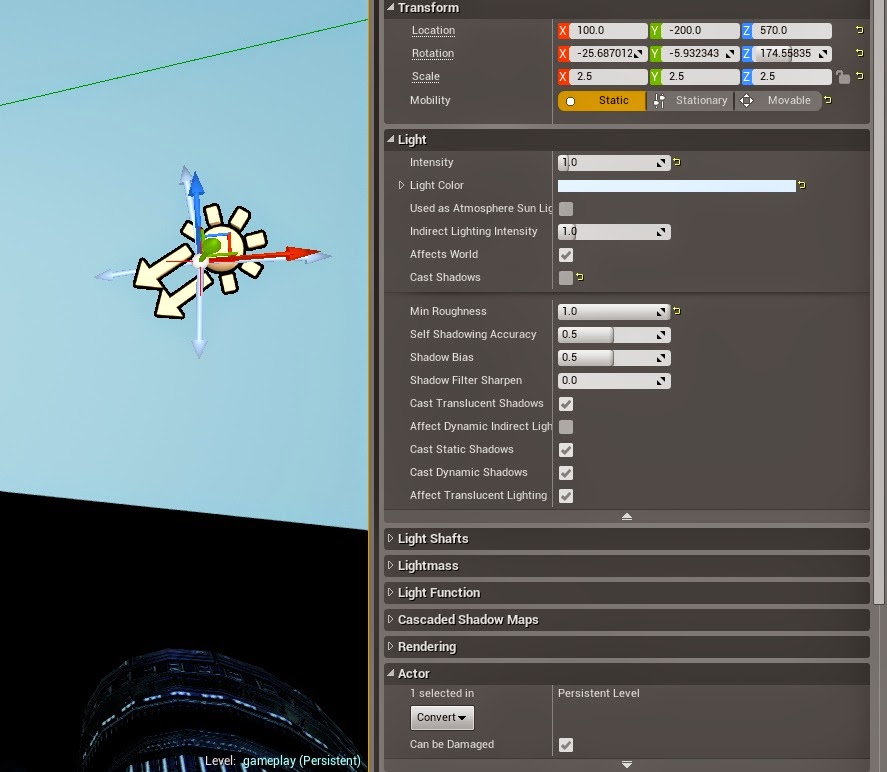
Task: Uncheck the Affects World checkbox
Action: point(566,254)
